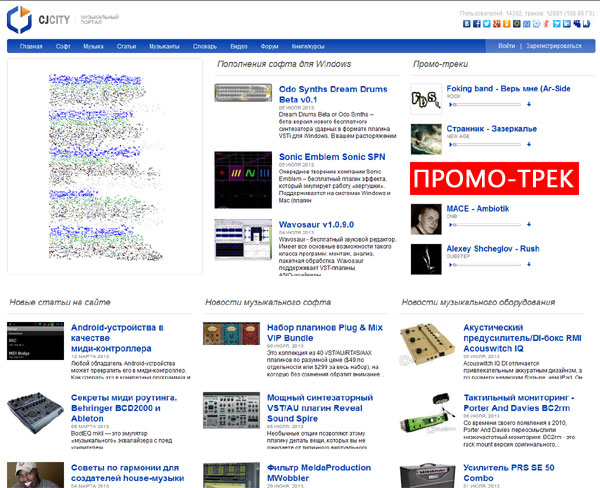Open Странник - Зазеркалье track link
Screen dimensions: 600x488
click(491, 129)
